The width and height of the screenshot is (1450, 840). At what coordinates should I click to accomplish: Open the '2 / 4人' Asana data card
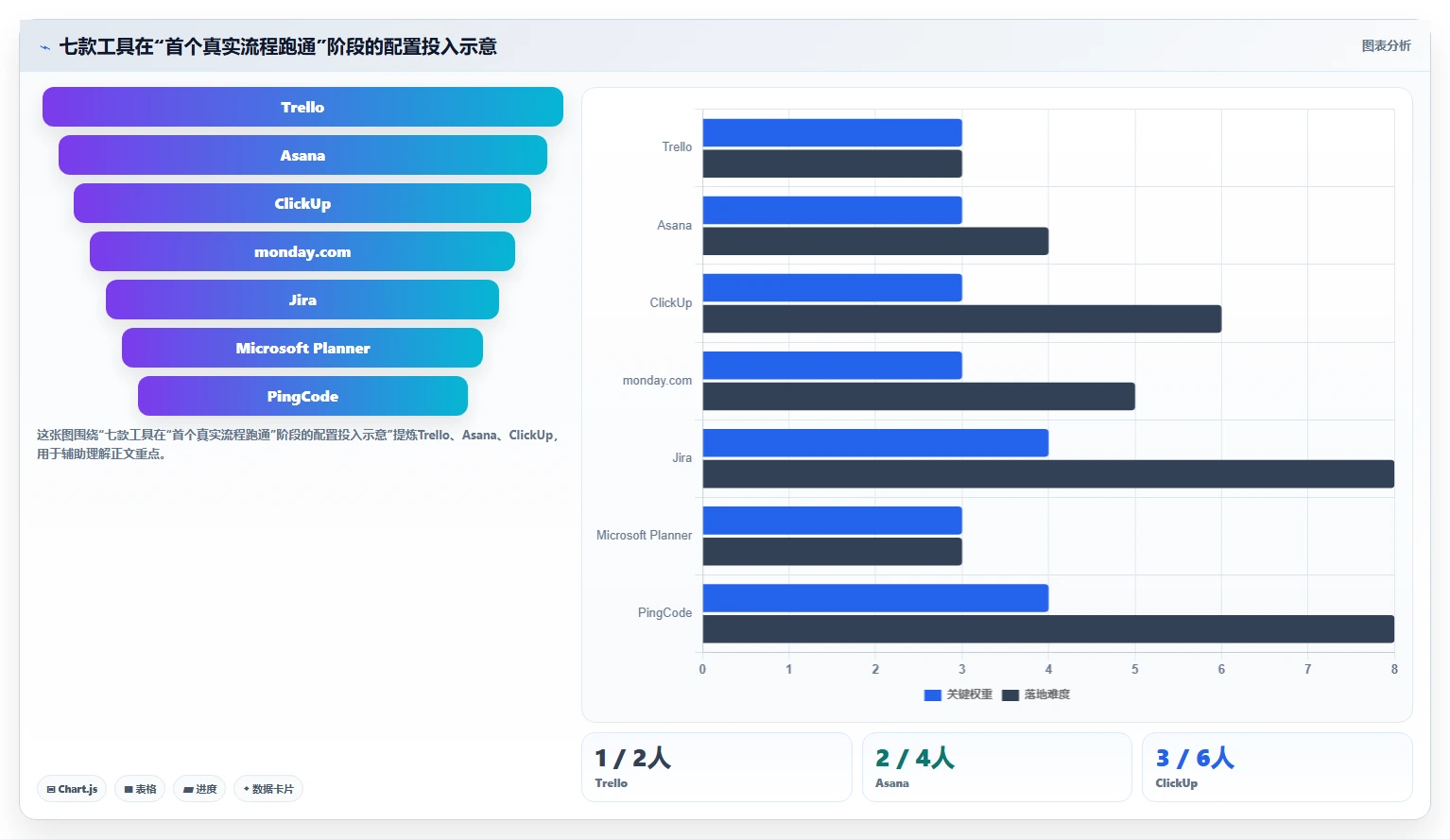[x=997, y=767]
